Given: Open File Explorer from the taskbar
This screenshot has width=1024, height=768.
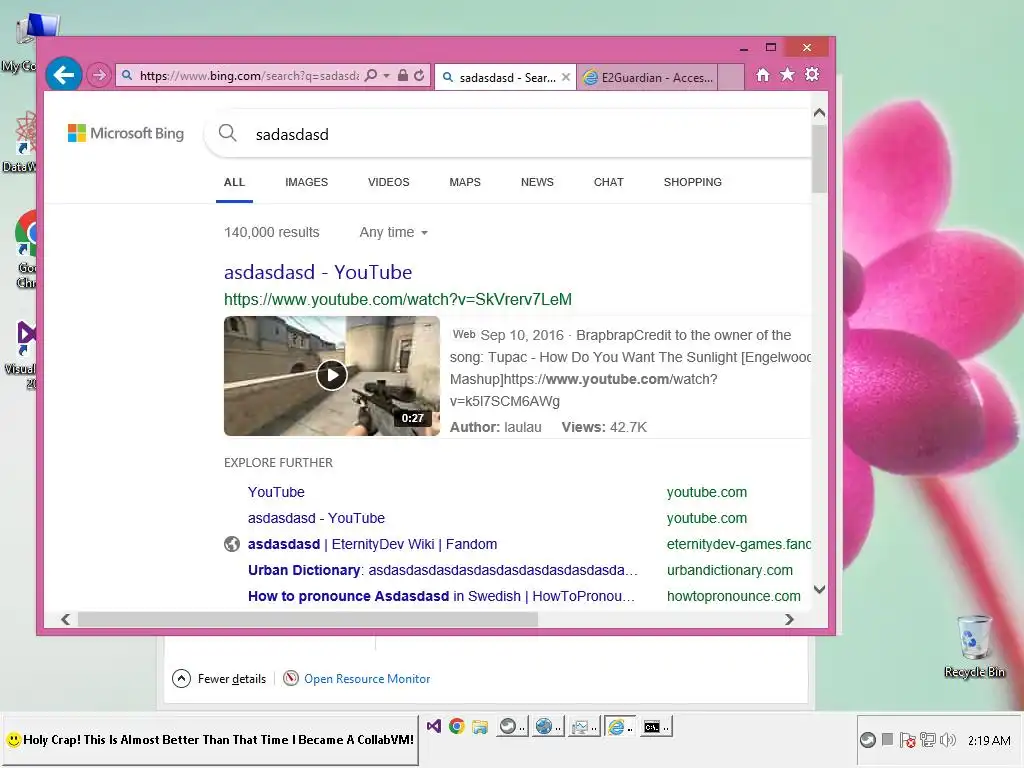Looking at the screenshot, I should pyautogui.click(x=480, y=726).
